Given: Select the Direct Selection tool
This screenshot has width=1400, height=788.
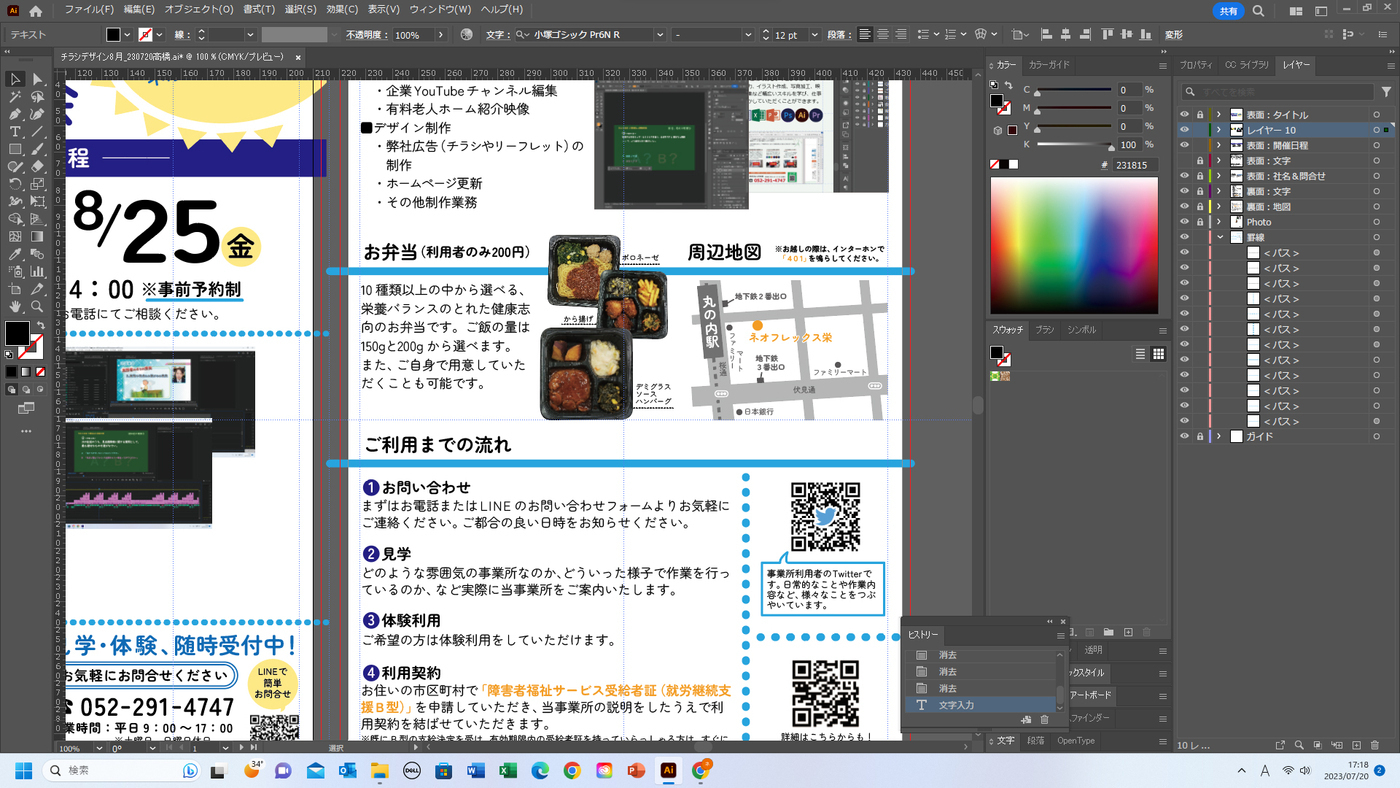Looking at the screenshot, I should (x=38, y=79).
